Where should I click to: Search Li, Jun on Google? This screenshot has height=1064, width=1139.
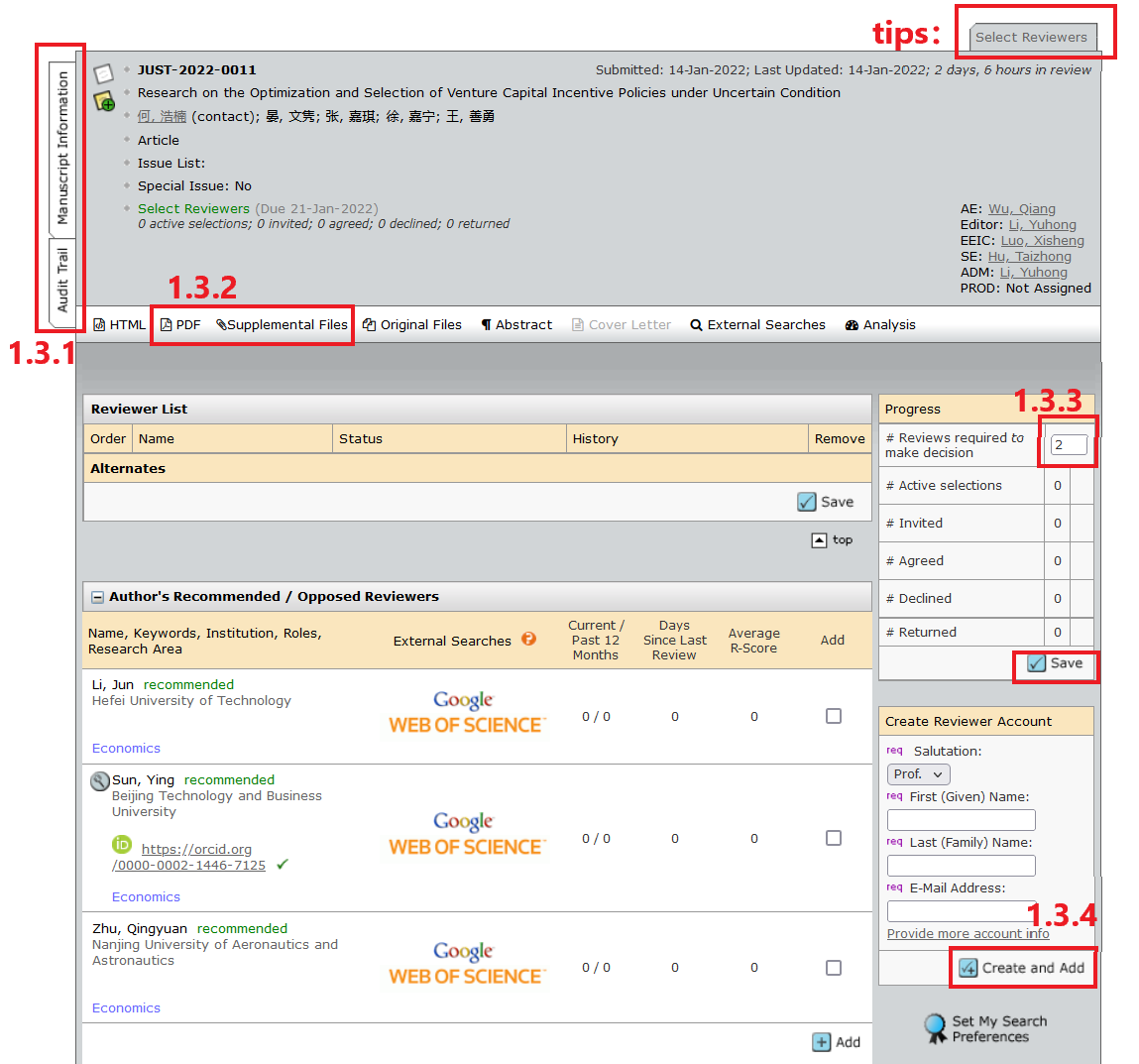click(x=464, y=700)
